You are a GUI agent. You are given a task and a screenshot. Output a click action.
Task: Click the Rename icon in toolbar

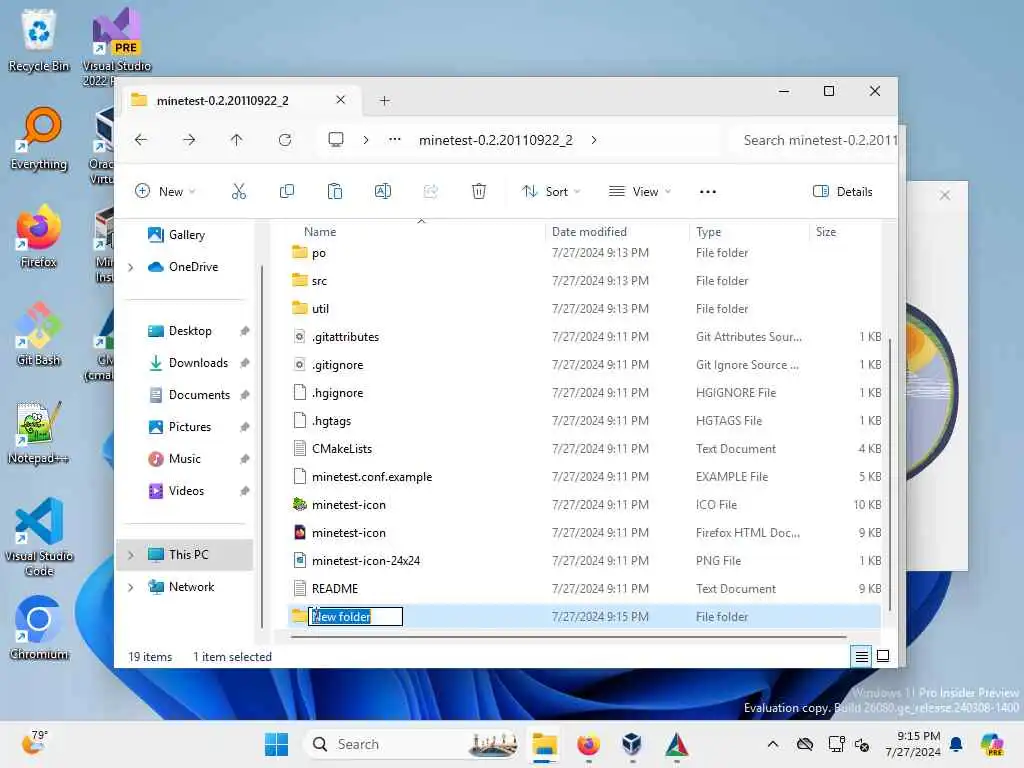click(383, 191)
